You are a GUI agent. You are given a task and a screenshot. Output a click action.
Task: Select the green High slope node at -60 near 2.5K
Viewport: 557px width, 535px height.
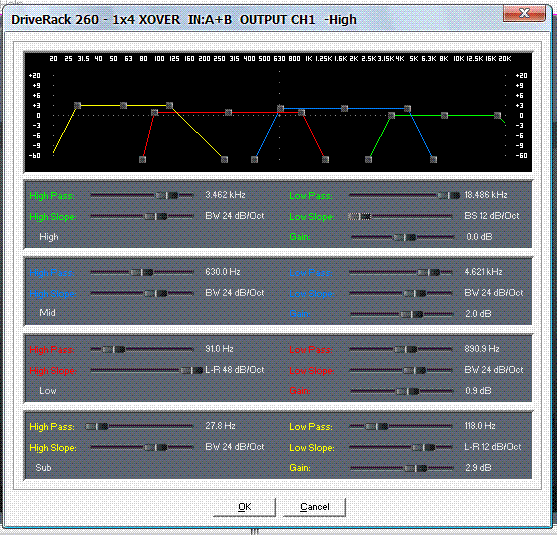368,160
